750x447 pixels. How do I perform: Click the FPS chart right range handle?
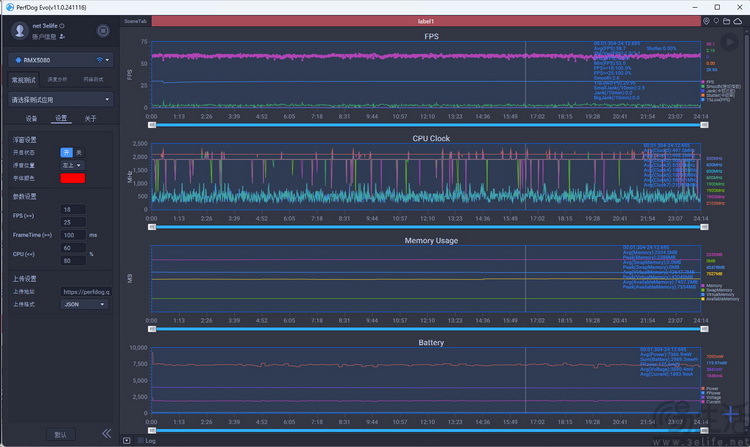coord(704,125)
